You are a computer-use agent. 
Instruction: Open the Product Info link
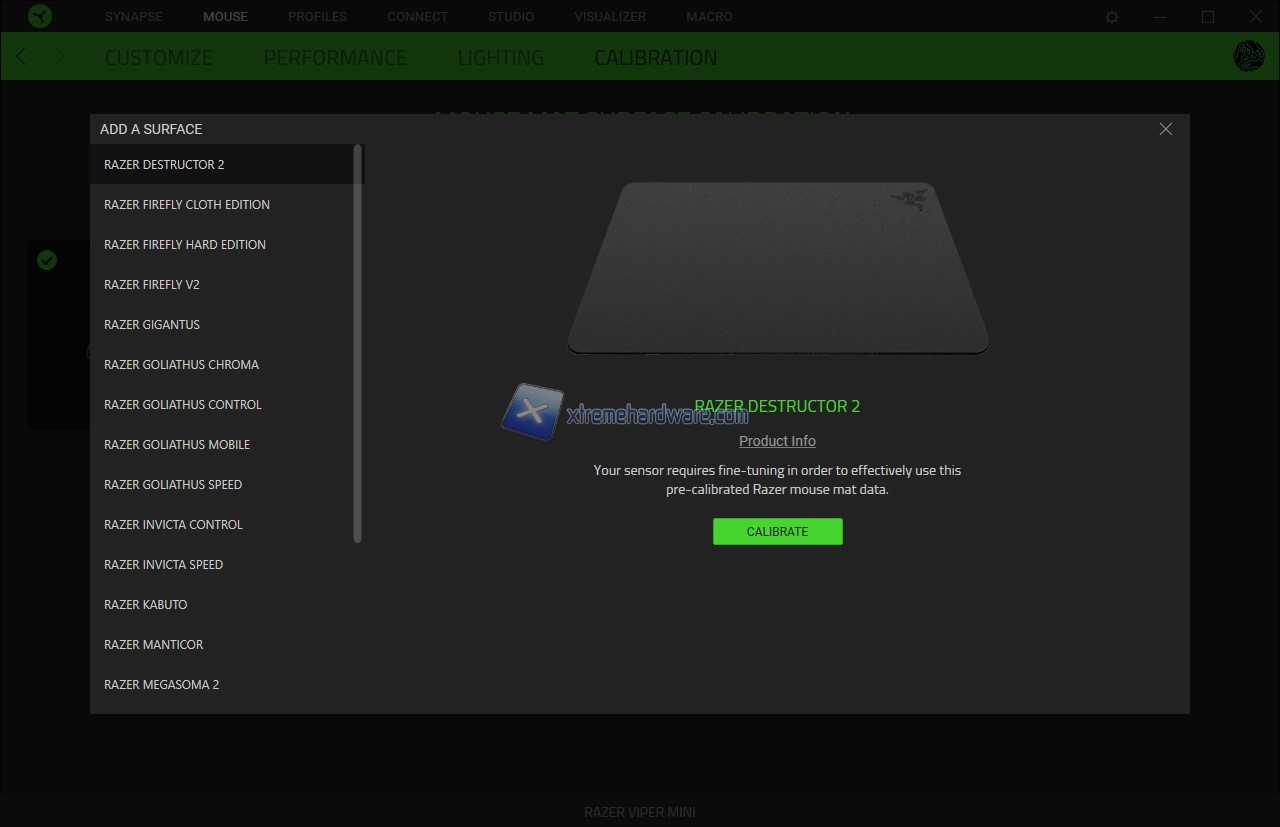tap(777, 441)
